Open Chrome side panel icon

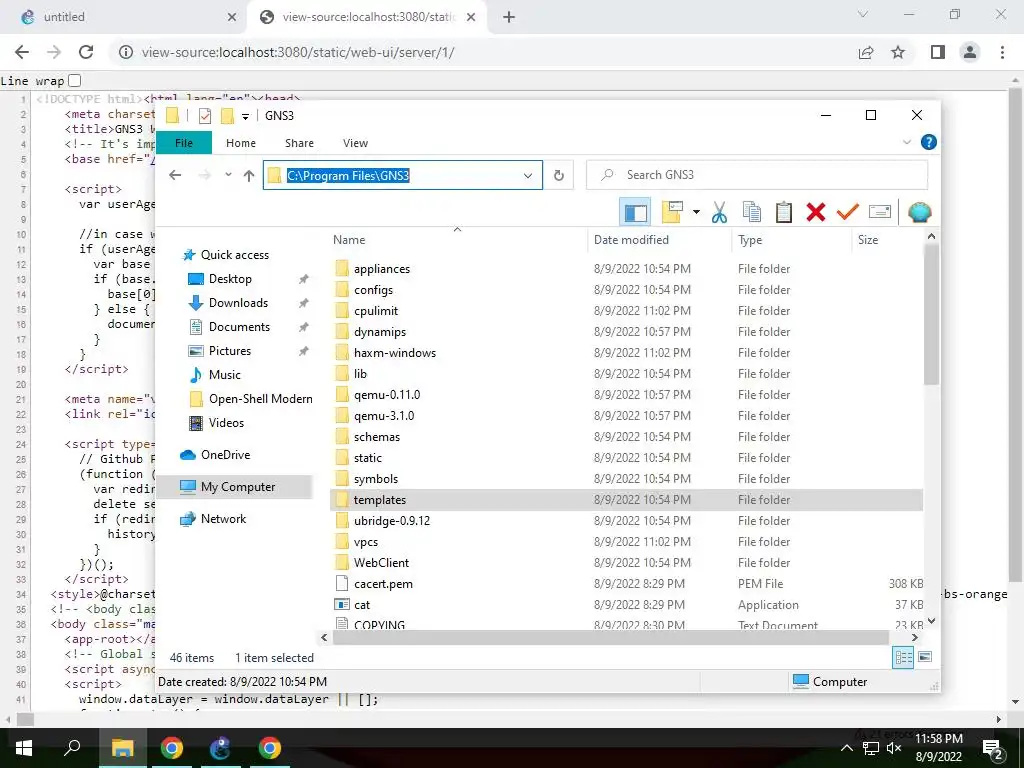point(938,52)
